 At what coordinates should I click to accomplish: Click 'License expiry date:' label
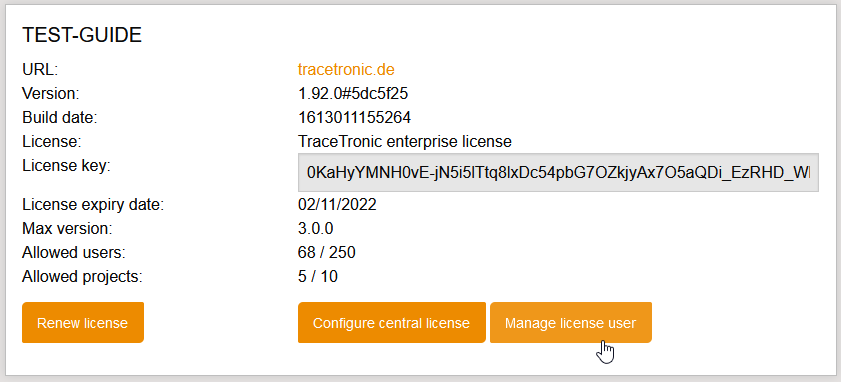coord(93,204)
